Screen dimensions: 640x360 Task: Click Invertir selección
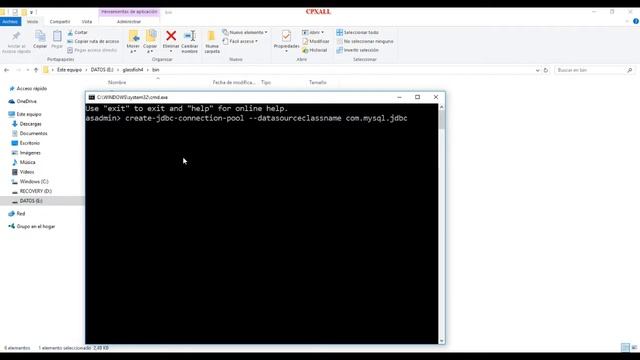(358, 50)
